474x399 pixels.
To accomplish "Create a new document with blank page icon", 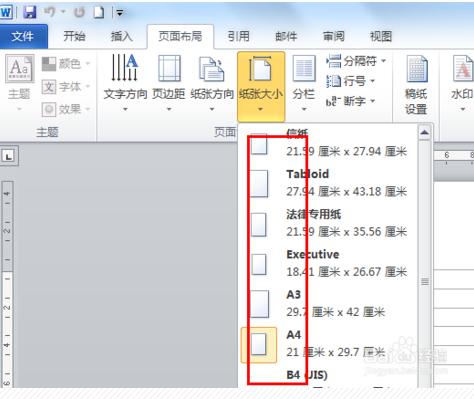I will point(99,12).
